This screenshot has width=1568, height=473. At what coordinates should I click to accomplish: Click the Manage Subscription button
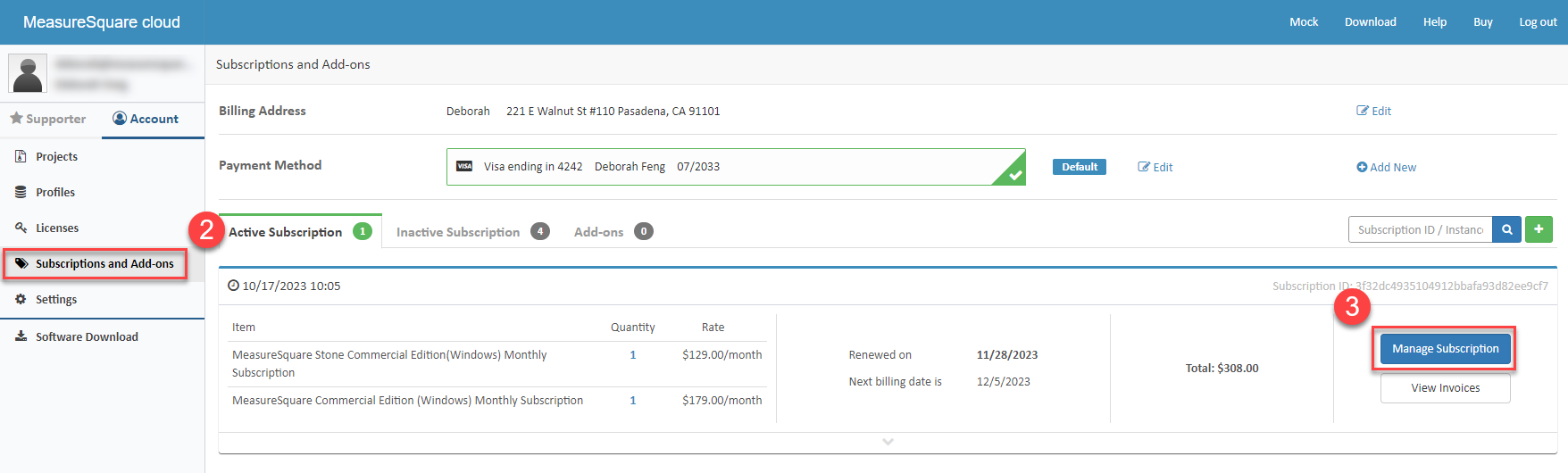pyautogui.click(x=1445, y=348)
